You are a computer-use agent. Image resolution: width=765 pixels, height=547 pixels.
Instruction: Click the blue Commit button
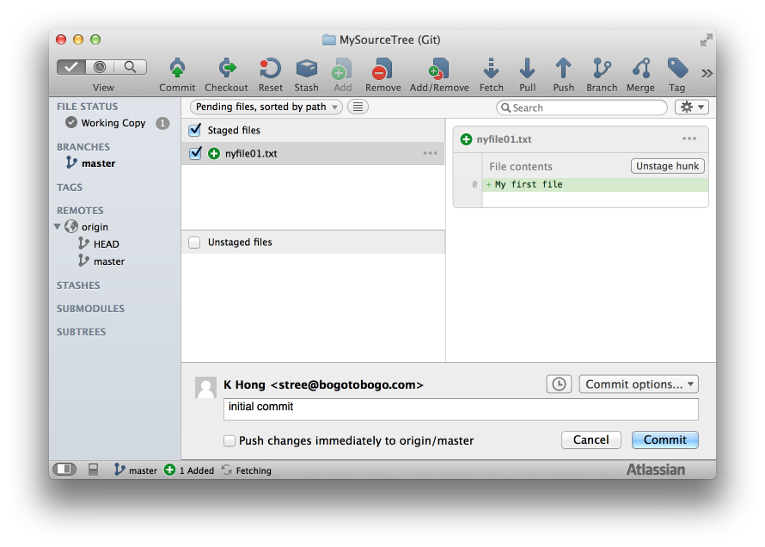pos(665,440)
